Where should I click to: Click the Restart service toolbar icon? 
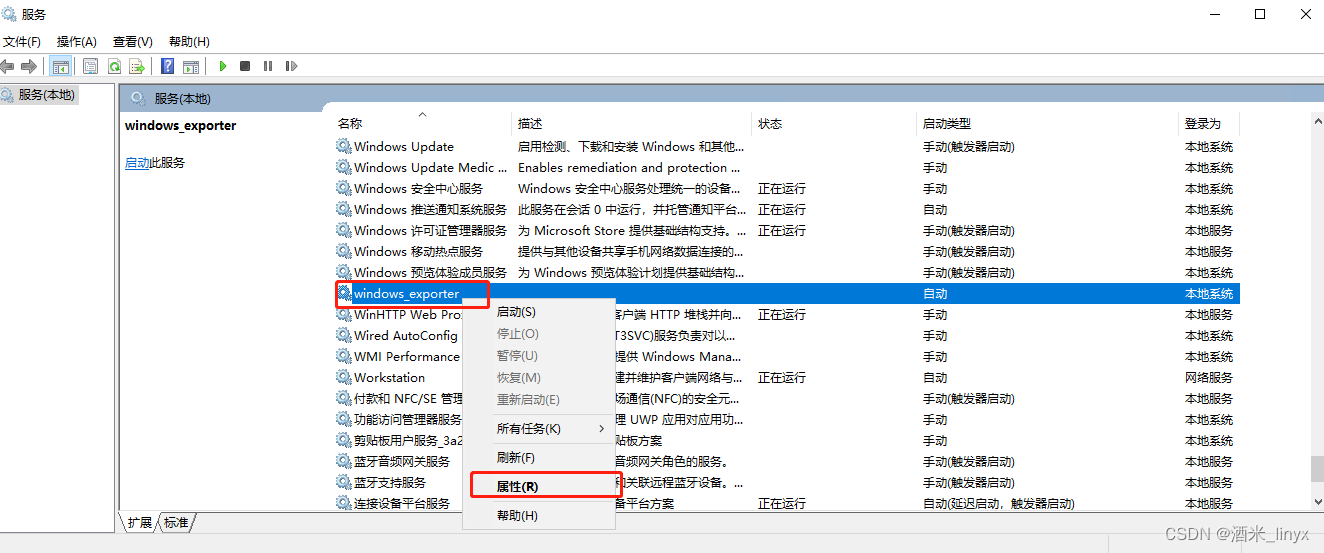click(291, 66)
